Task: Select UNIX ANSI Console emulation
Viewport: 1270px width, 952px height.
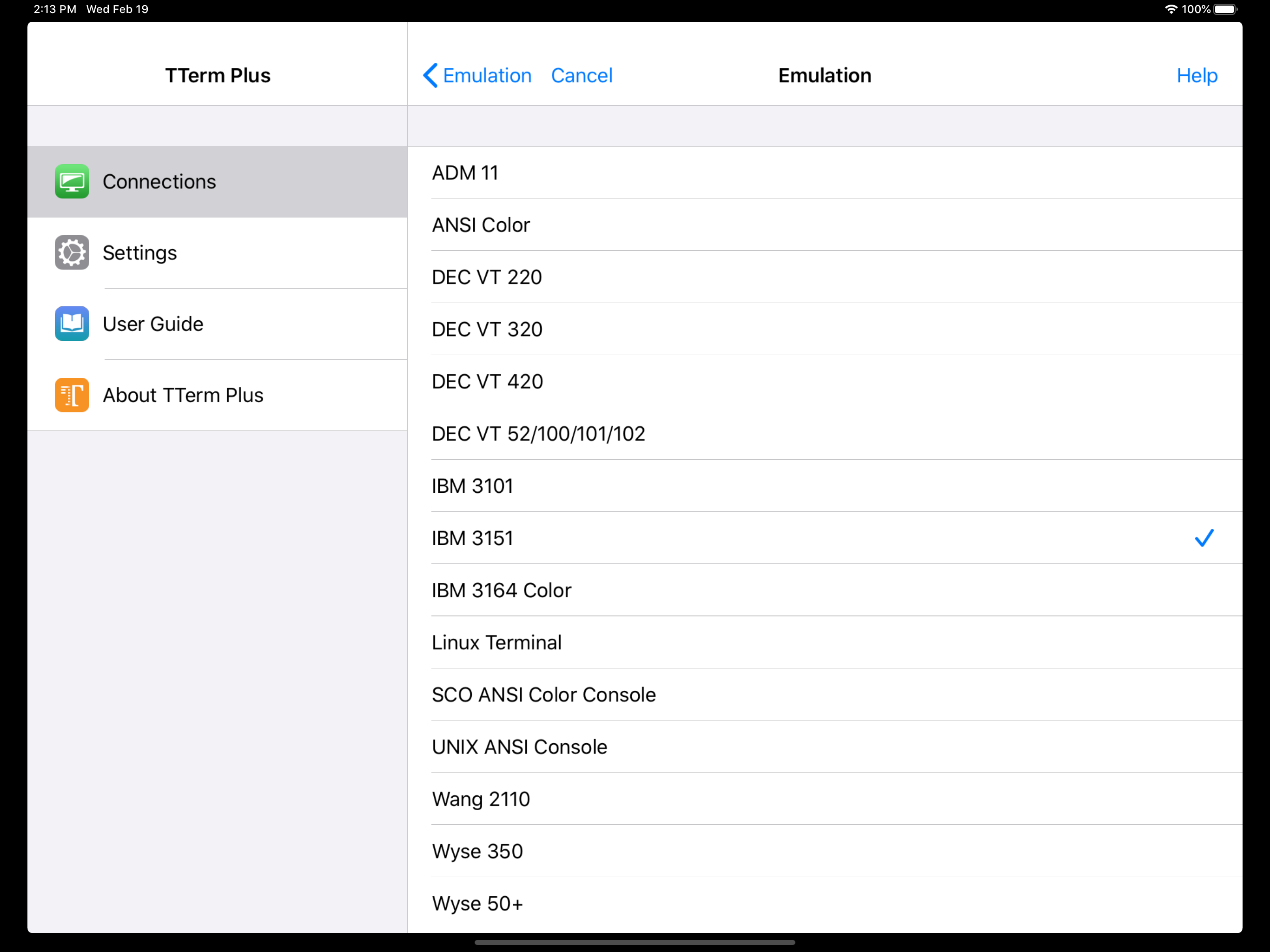Action: (x=825, y=747)
